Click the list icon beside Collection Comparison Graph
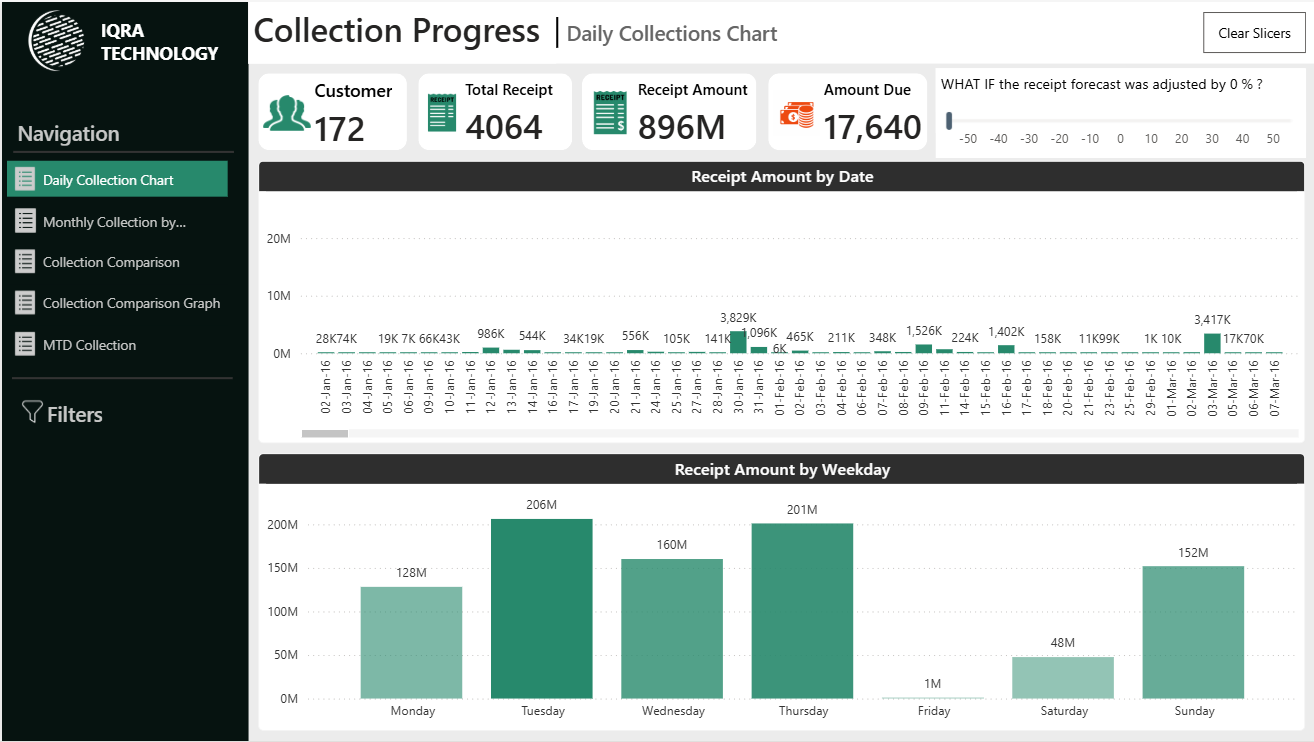This screenshot has width=1314, height=742. tap(25, 303)
